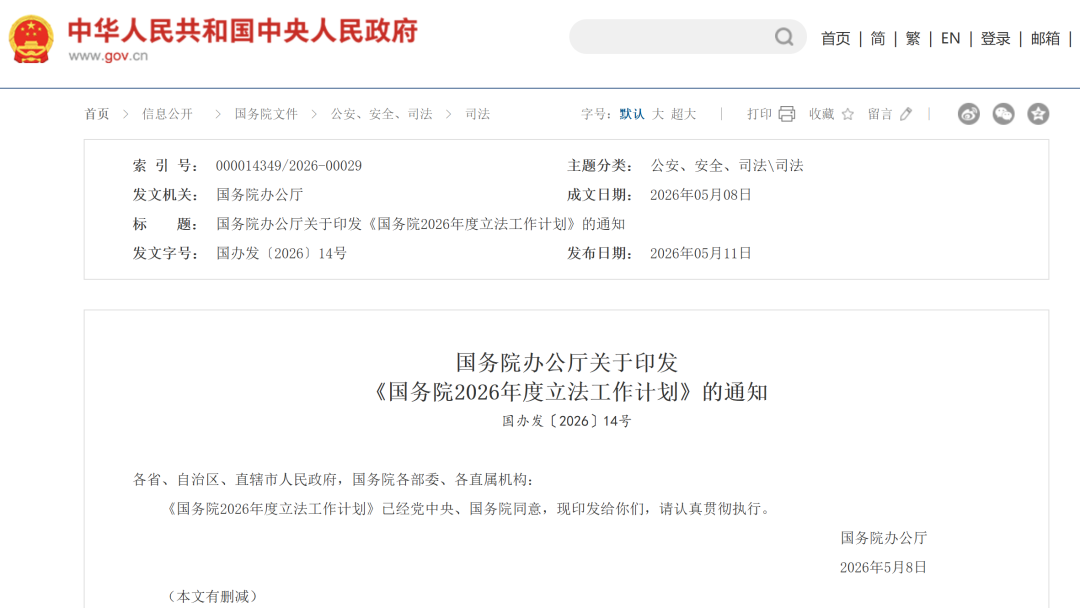The height and width of the screenshot is (608, 1080).
Task: Open 国务院文件 breadcrumb link
Action: [266, 114]
